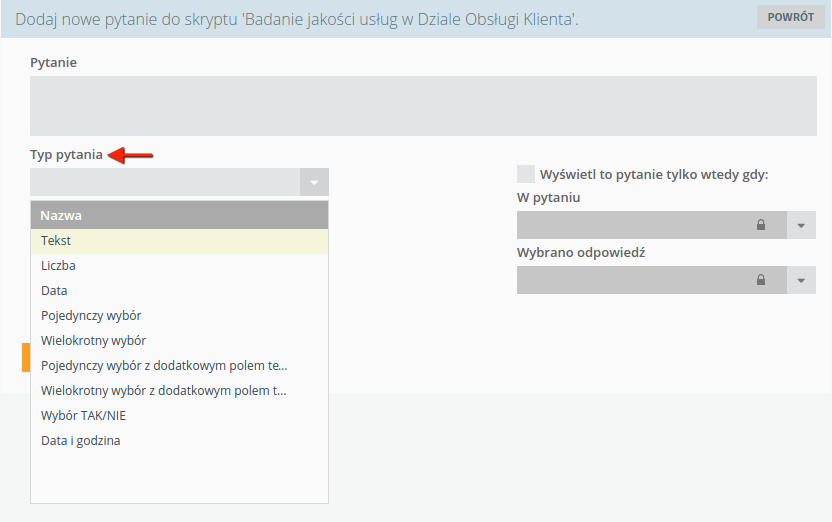Choose 'Data' from the type list
This screenshot has width=832, height=522.
179,291
